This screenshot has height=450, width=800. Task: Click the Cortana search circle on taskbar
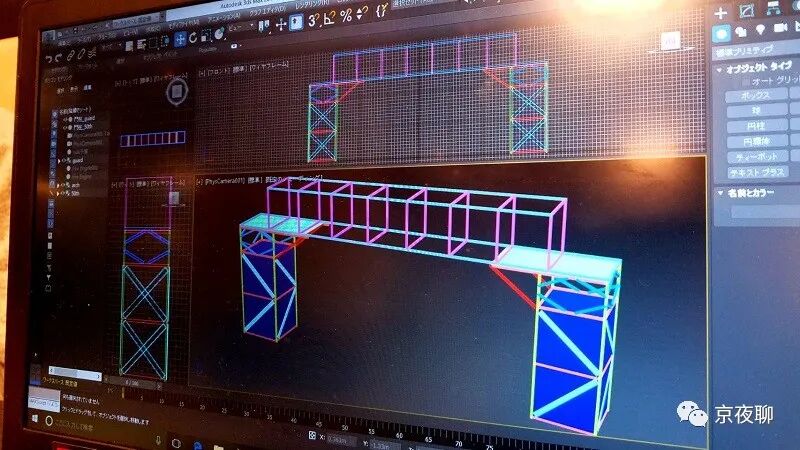(49, 421)
